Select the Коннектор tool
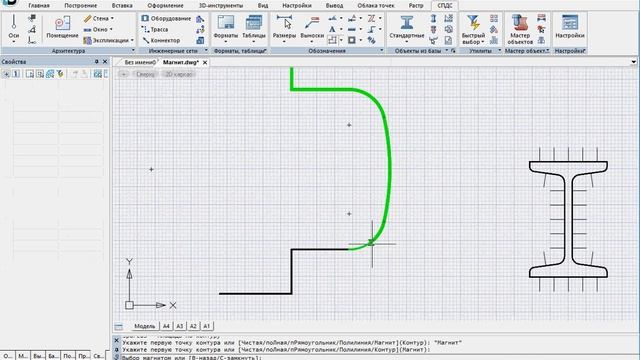 (161, 40)
